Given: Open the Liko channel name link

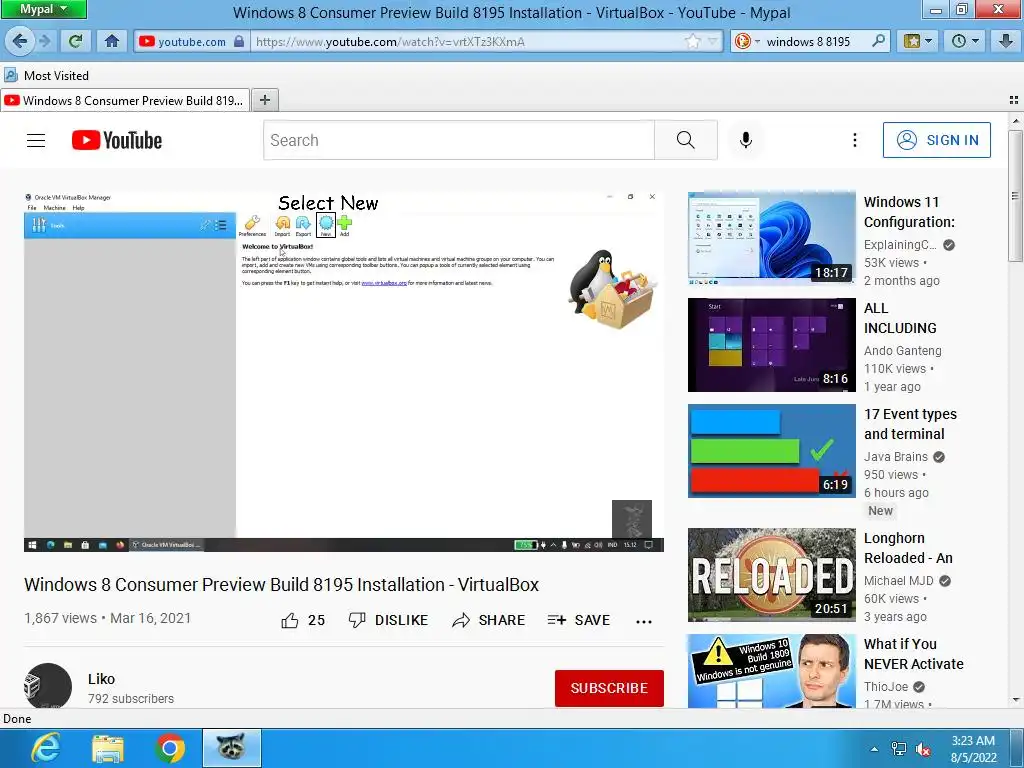Looking at the screenshot, I should point(101,679).
